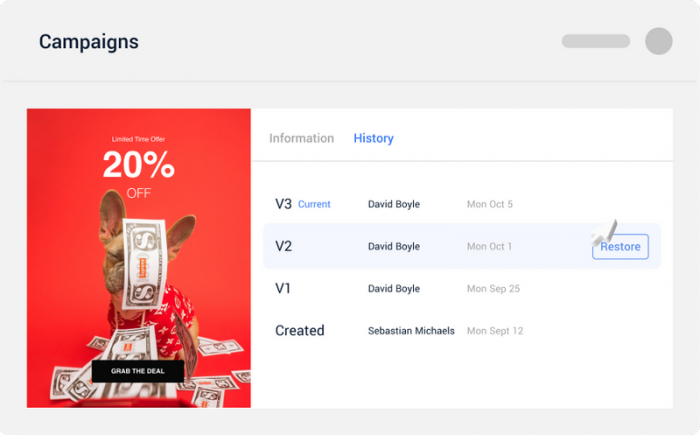The height and width of the screenshot is (435, 700).
Task: Switch to the History tab
Action: tap(373, 138)
